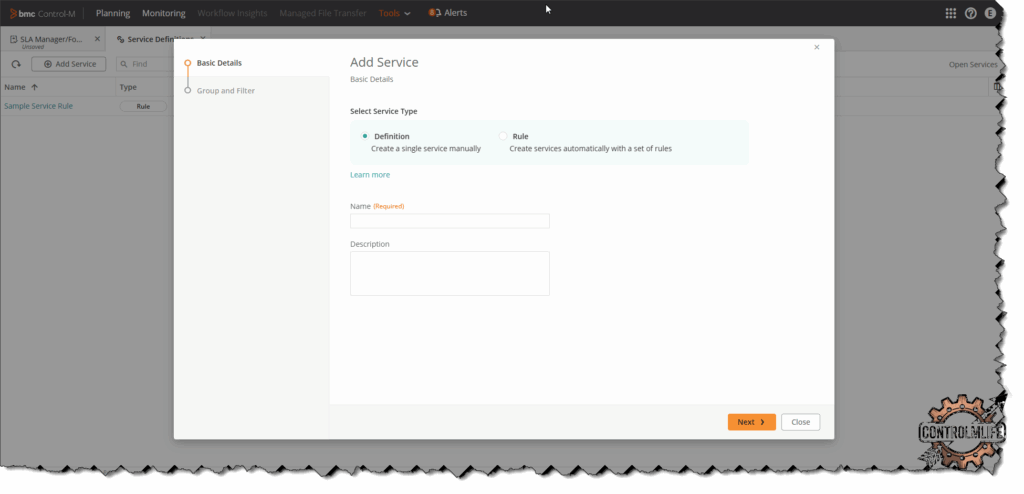The width and height of the screenshot is (1024, 494).
Task: Click the Alerts bell icon
Action: click(x=435, y=13)
